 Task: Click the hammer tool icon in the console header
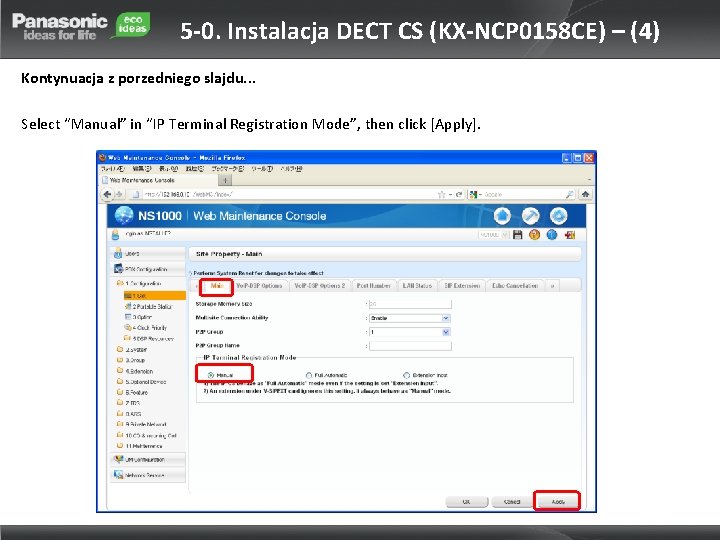coord(530,216)
